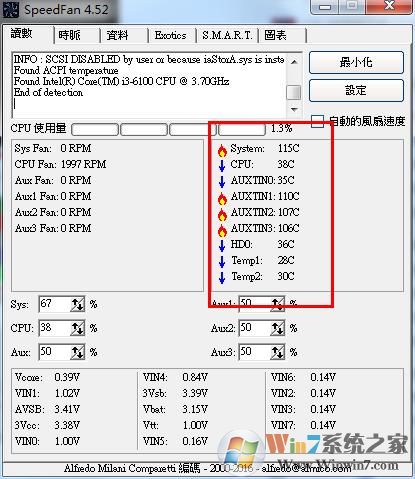Open the 設定 configuration button
Viewport: 415px width, 479px height.
click(x=356, y=90)
